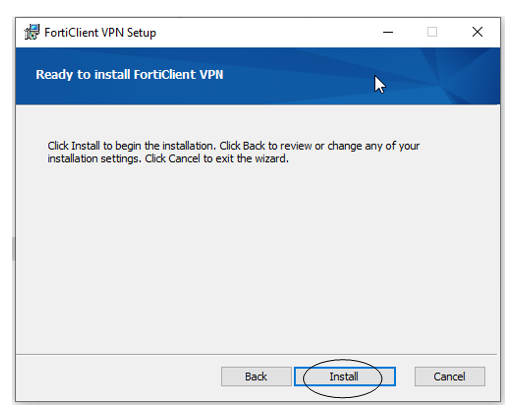Click the white arrow pointer in the banner
Image resolution: width=521 pixels, height=416 pixels.
379,85
